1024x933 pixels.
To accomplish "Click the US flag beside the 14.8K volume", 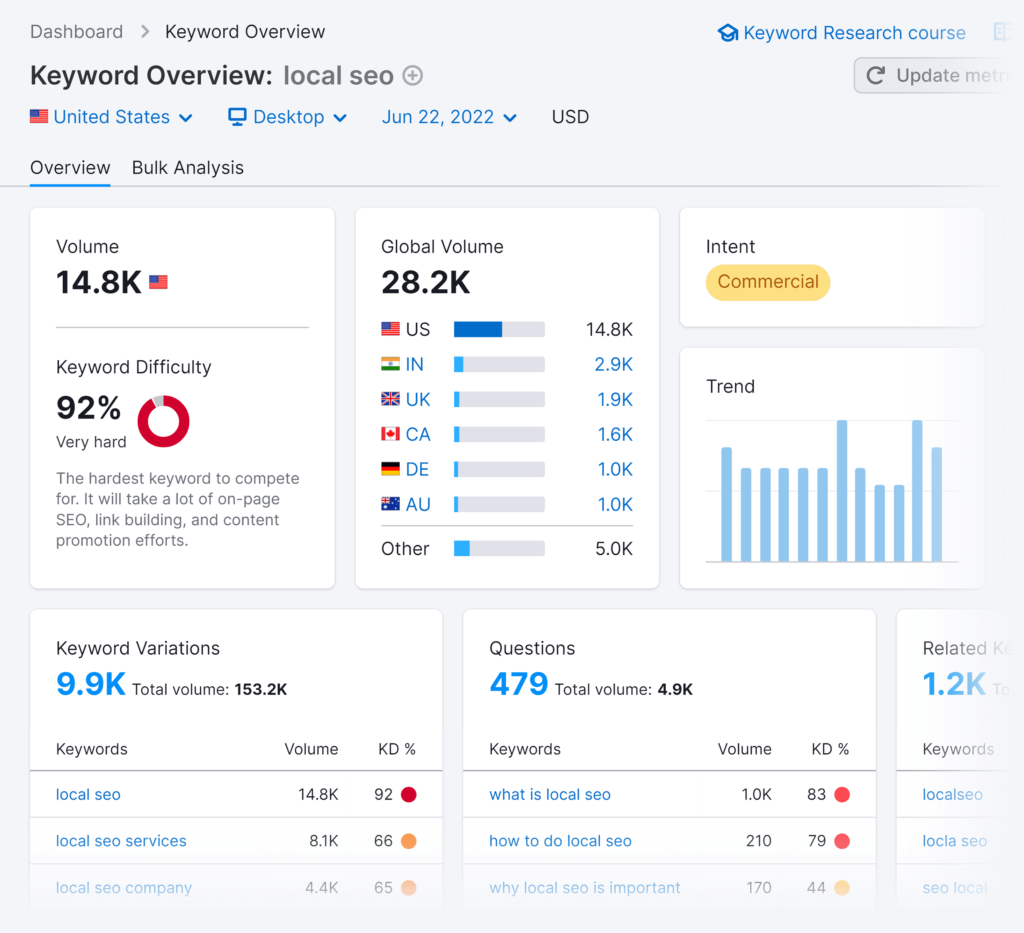I will pyautogui.click(x=158, y=282).
